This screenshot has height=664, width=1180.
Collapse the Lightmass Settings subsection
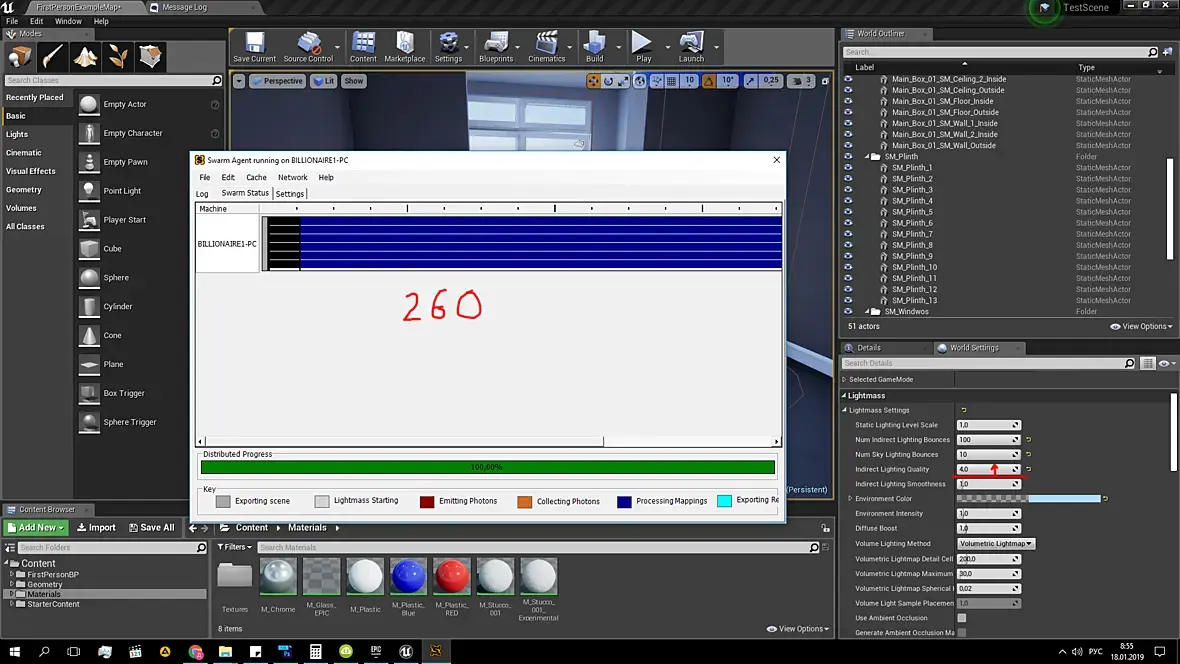[x=844, y=410]
